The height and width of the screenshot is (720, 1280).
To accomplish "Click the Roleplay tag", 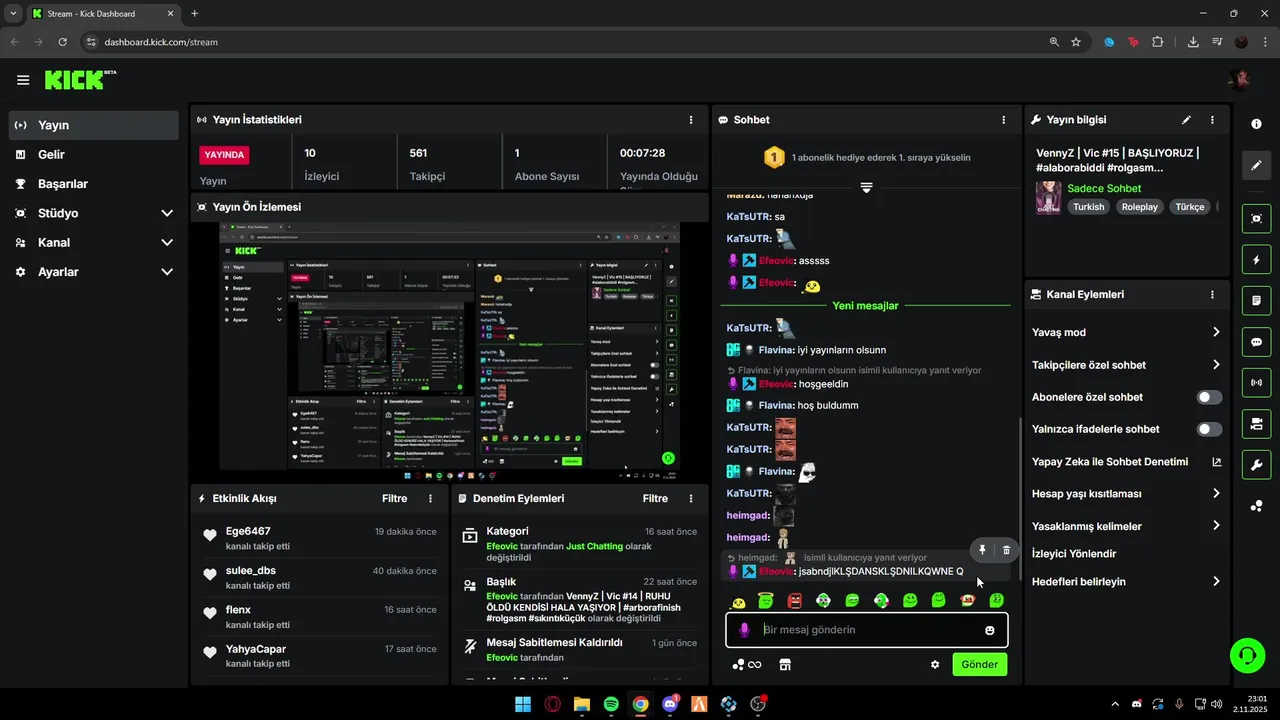I will click(1139, 207).
